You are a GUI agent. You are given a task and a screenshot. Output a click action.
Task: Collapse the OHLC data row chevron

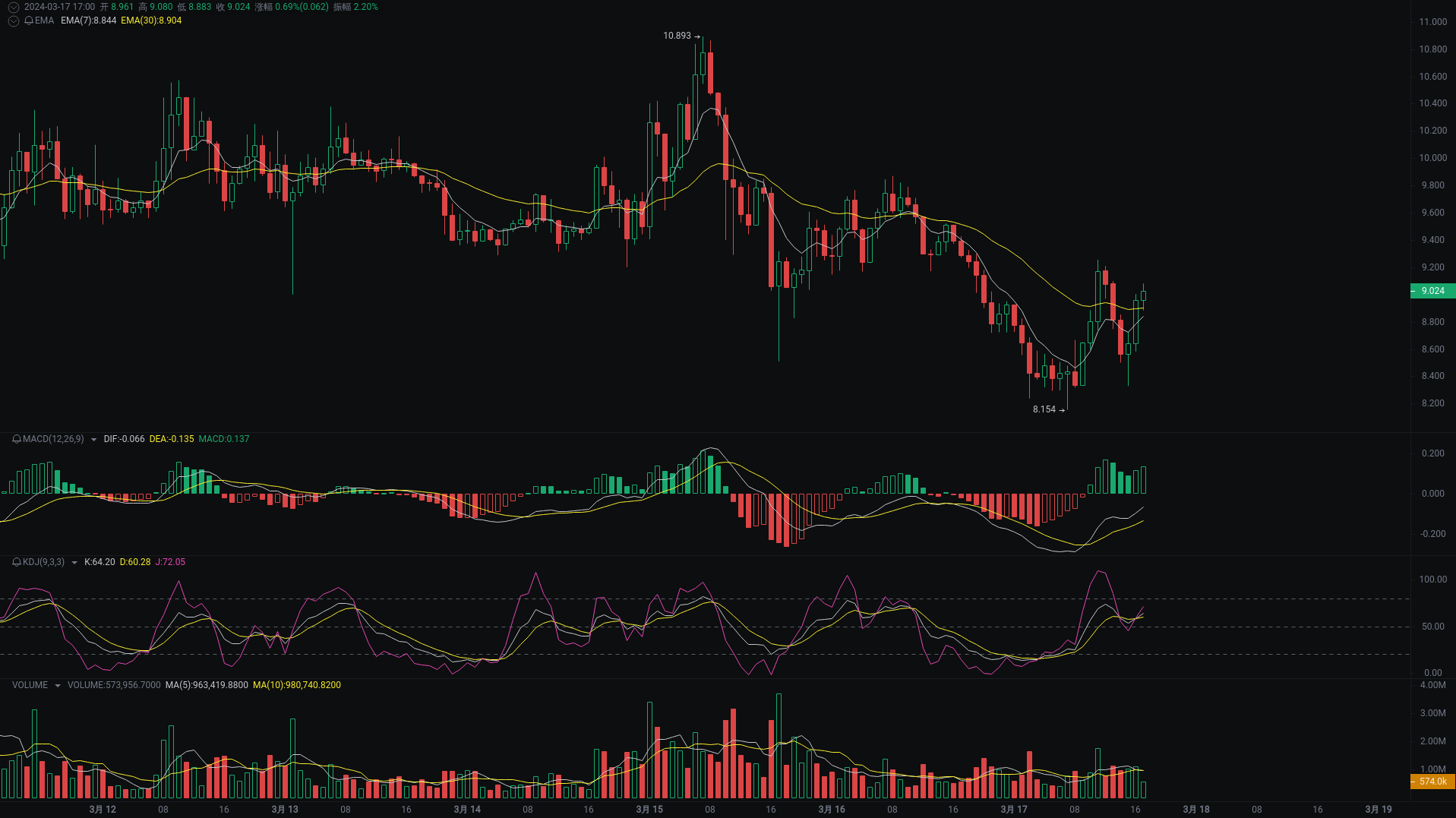tap(13, 6)
